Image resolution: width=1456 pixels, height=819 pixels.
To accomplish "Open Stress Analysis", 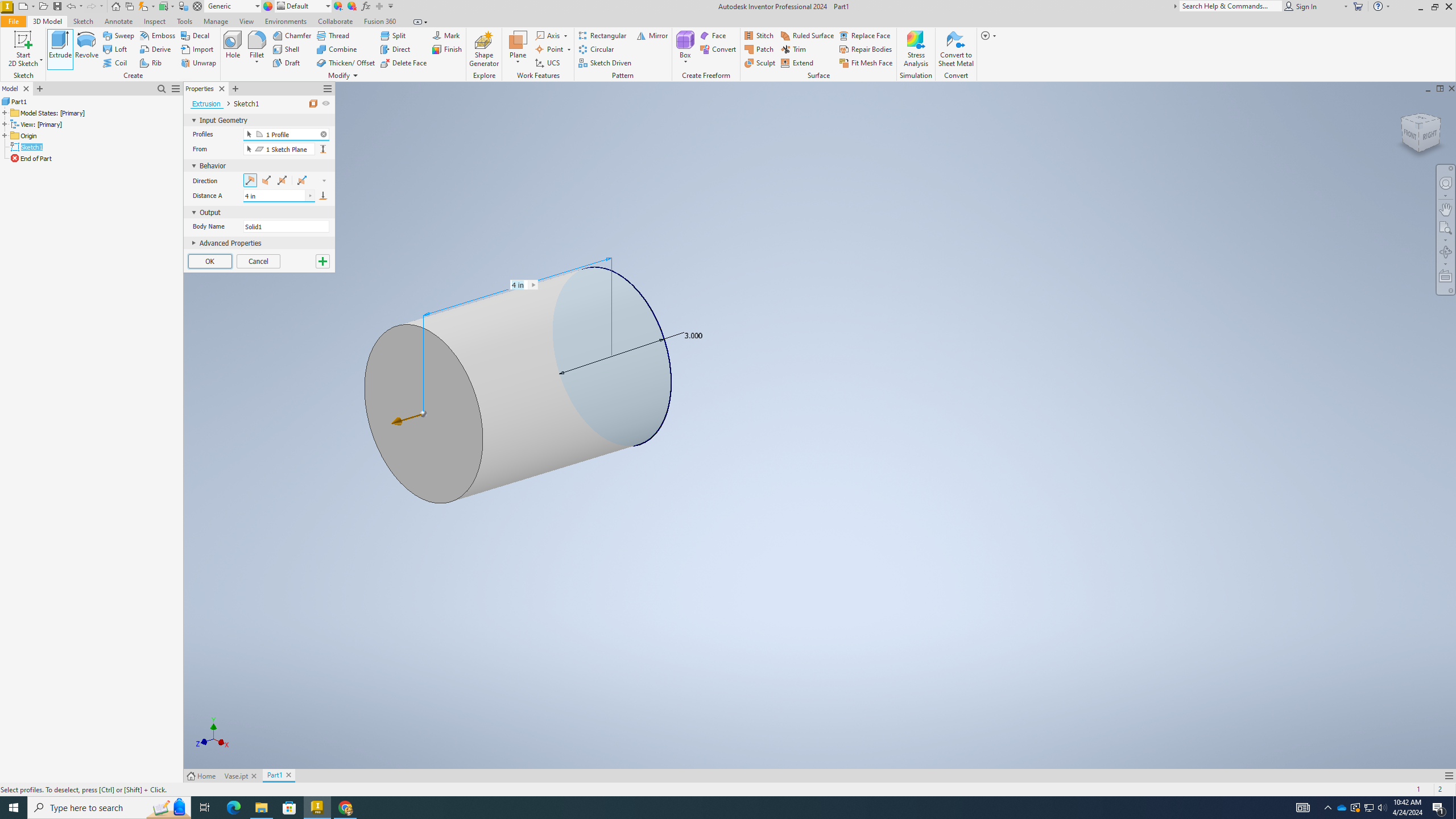I will [x=916, y=49].
